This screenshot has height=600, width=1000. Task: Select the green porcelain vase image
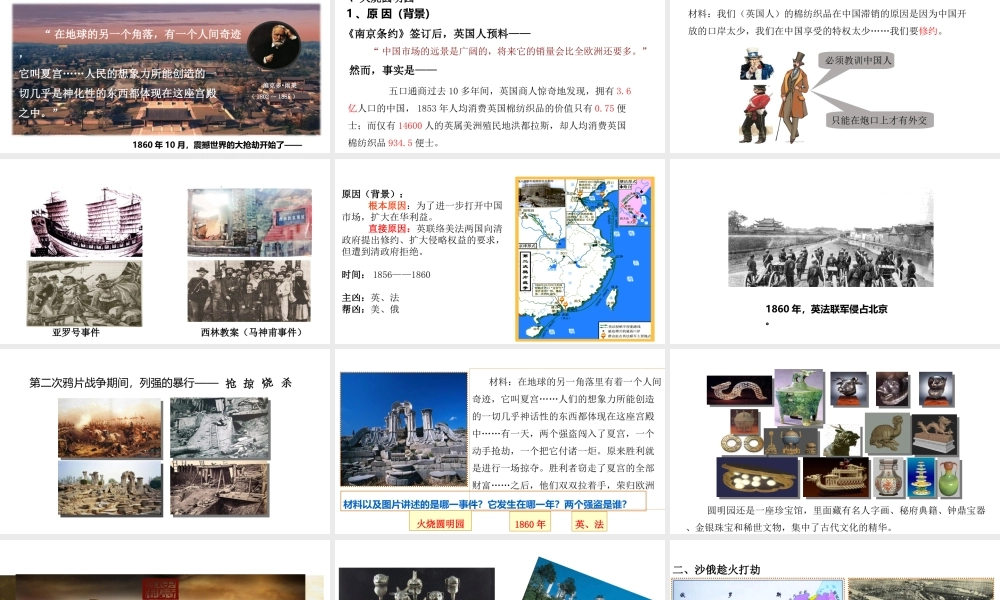(x=950, y=478)
